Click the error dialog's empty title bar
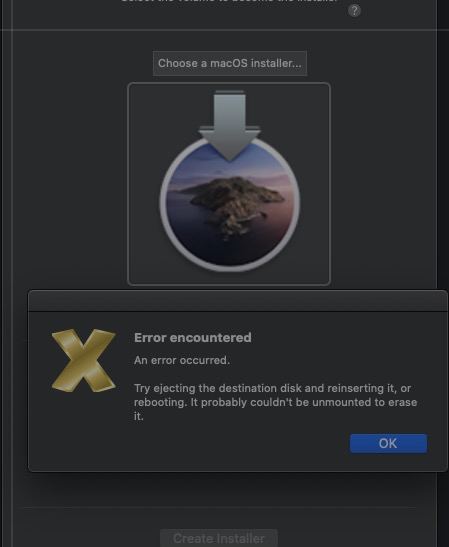 (x=238, y=301)
